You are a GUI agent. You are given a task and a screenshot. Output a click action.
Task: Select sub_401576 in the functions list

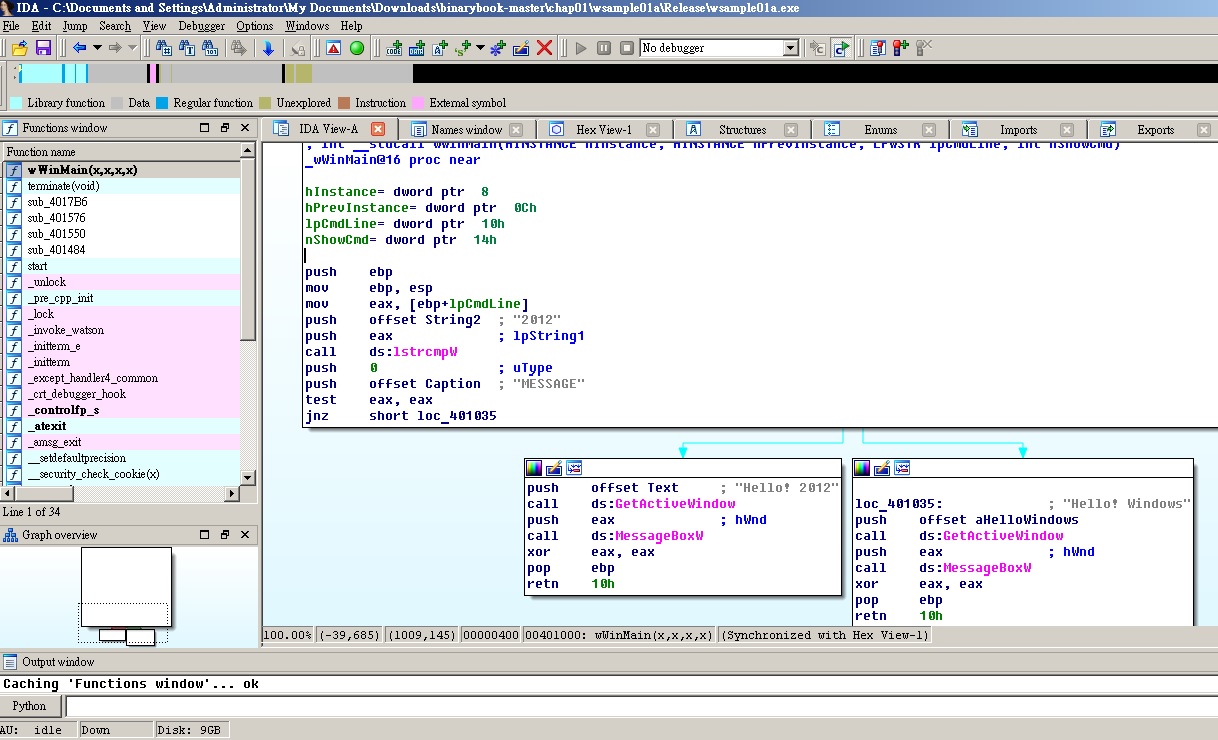click(56, 218)
